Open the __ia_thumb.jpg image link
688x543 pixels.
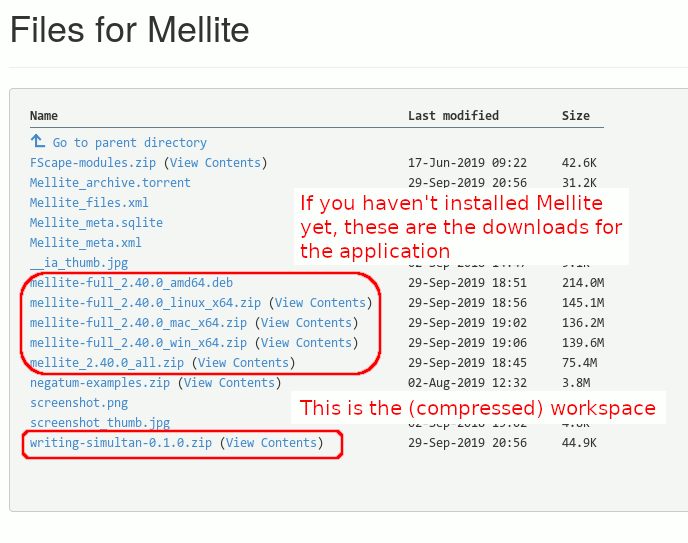[79, 263]
